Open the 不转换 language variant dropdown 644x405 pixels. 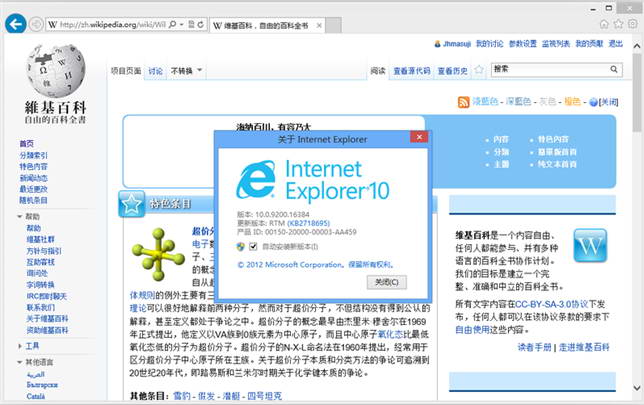pyautogui.click(x=186, y=71)
